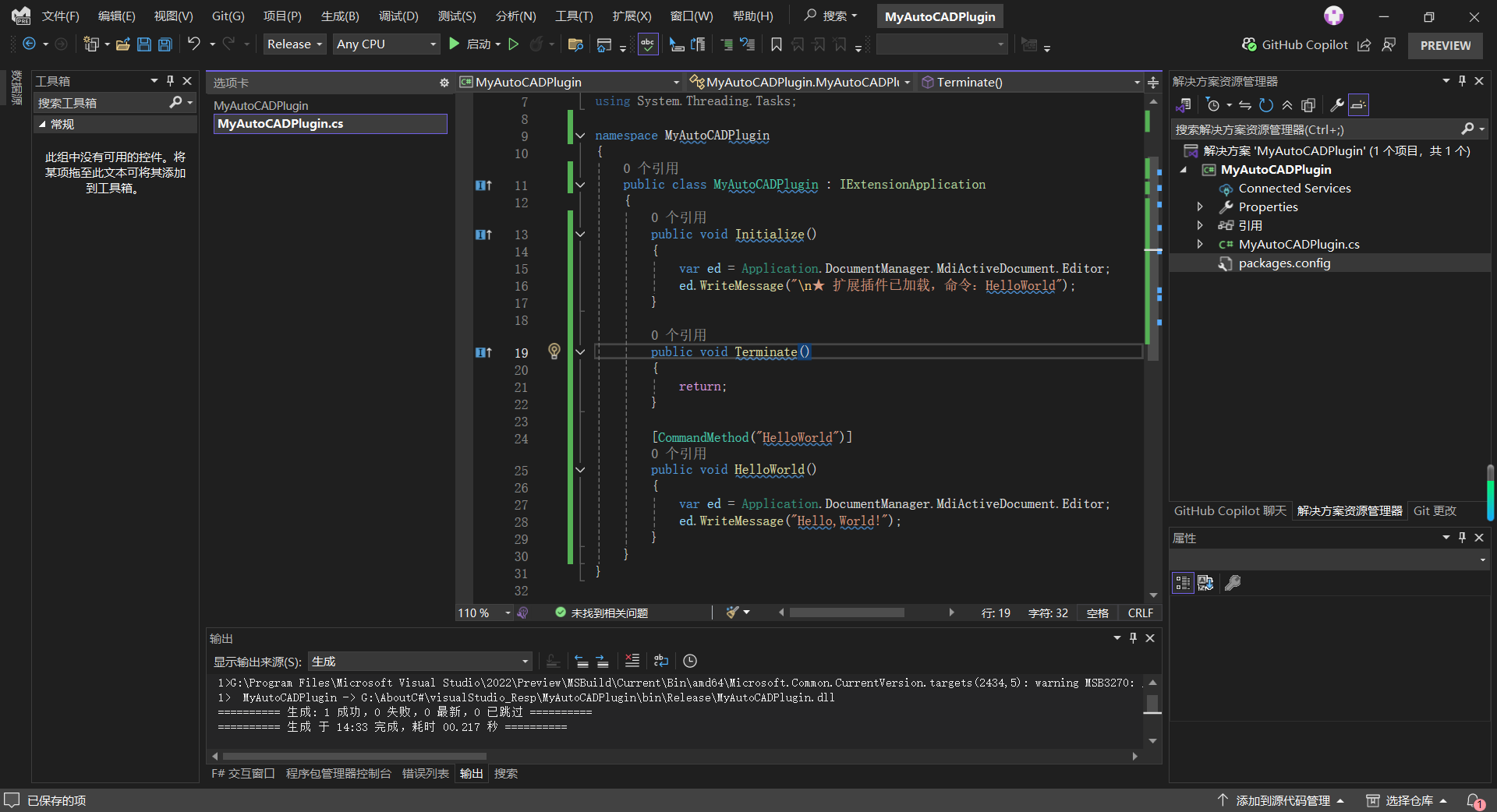
Task: Expand the 引用 references tree node
Action: 1200,225
